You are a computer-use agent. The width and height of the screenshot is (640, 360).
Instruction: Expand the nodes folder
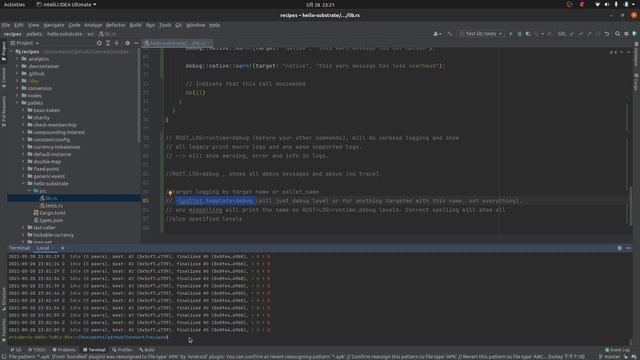coord(18,96)
